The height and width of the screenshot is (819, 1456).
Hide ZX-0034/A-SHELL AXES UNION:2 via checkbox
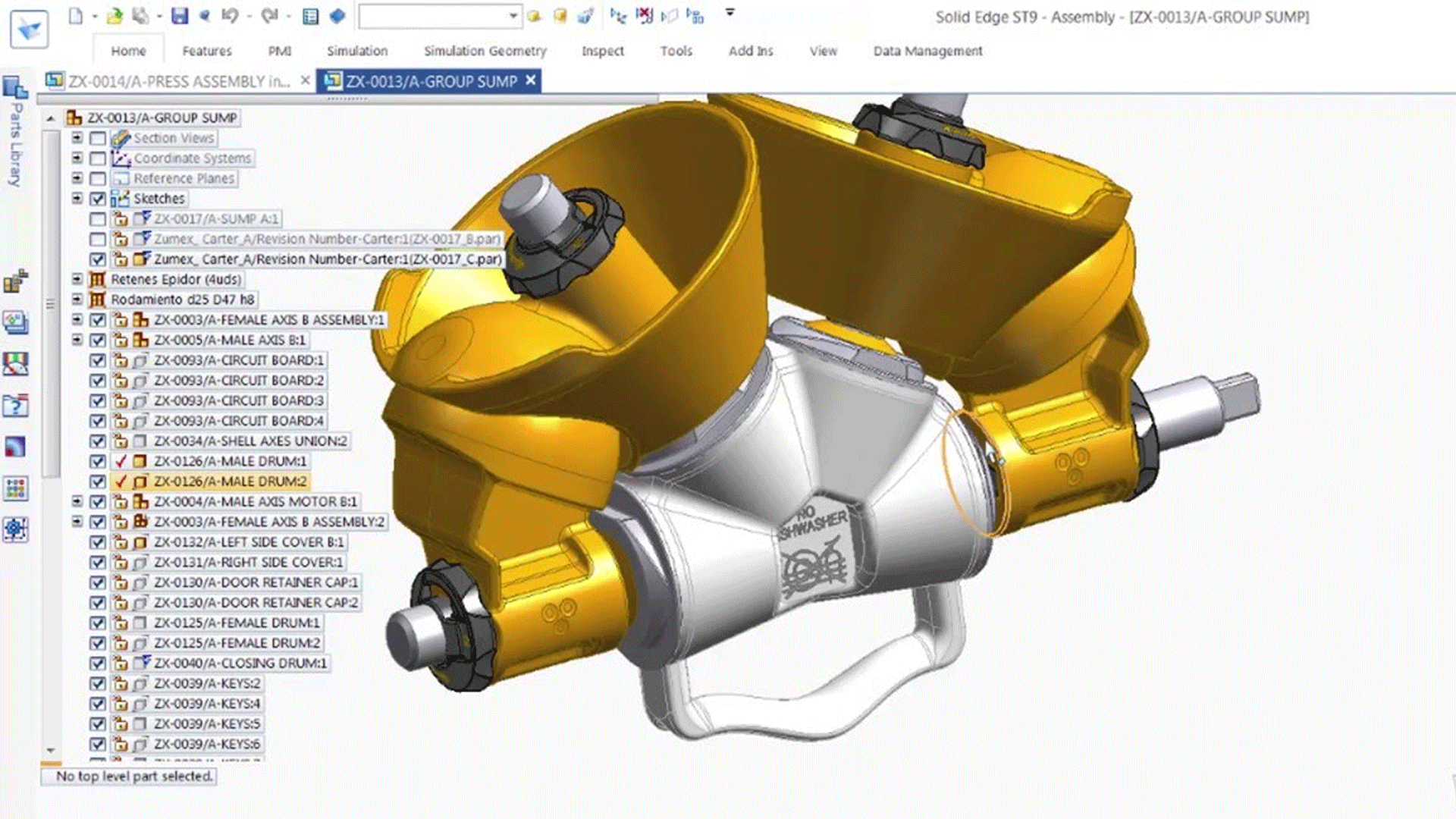tap(97, 441)
